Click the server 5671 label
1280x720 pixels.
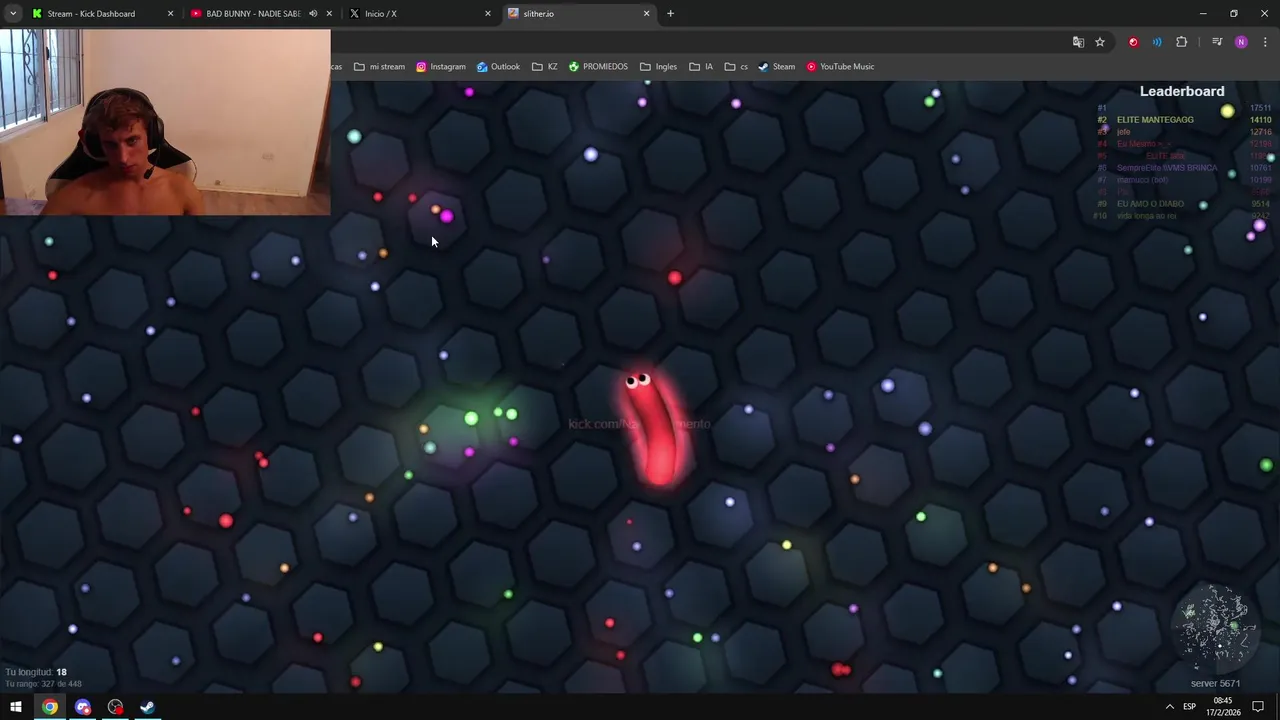(x=1215, y=684)
